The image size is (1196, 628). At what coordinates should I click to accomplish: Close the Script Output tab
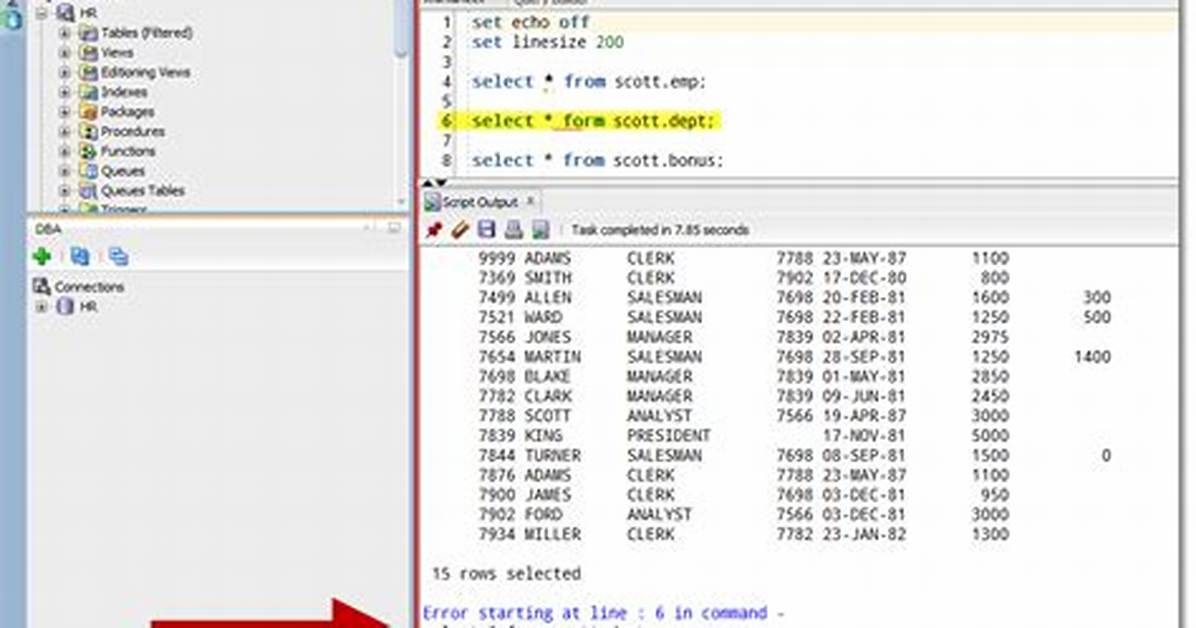click(x=530, y=201)
